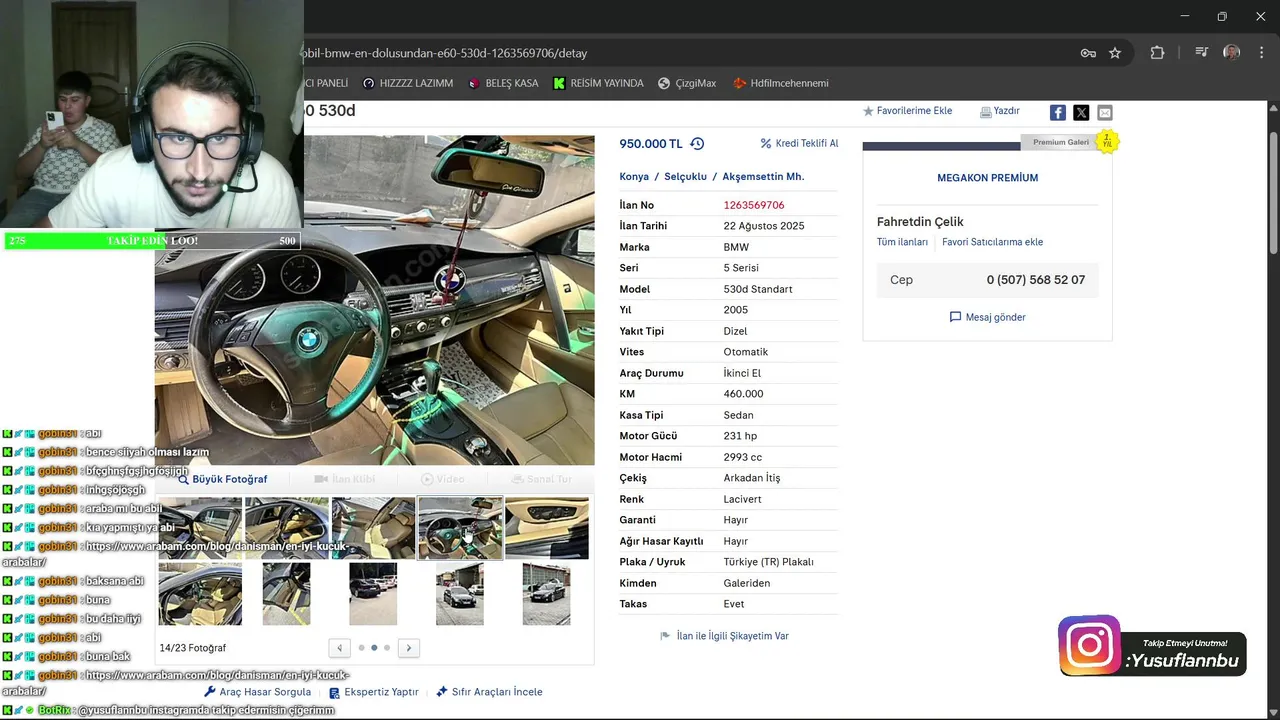Click Konya location link
Screen dimensions: 1280x720
634,177
